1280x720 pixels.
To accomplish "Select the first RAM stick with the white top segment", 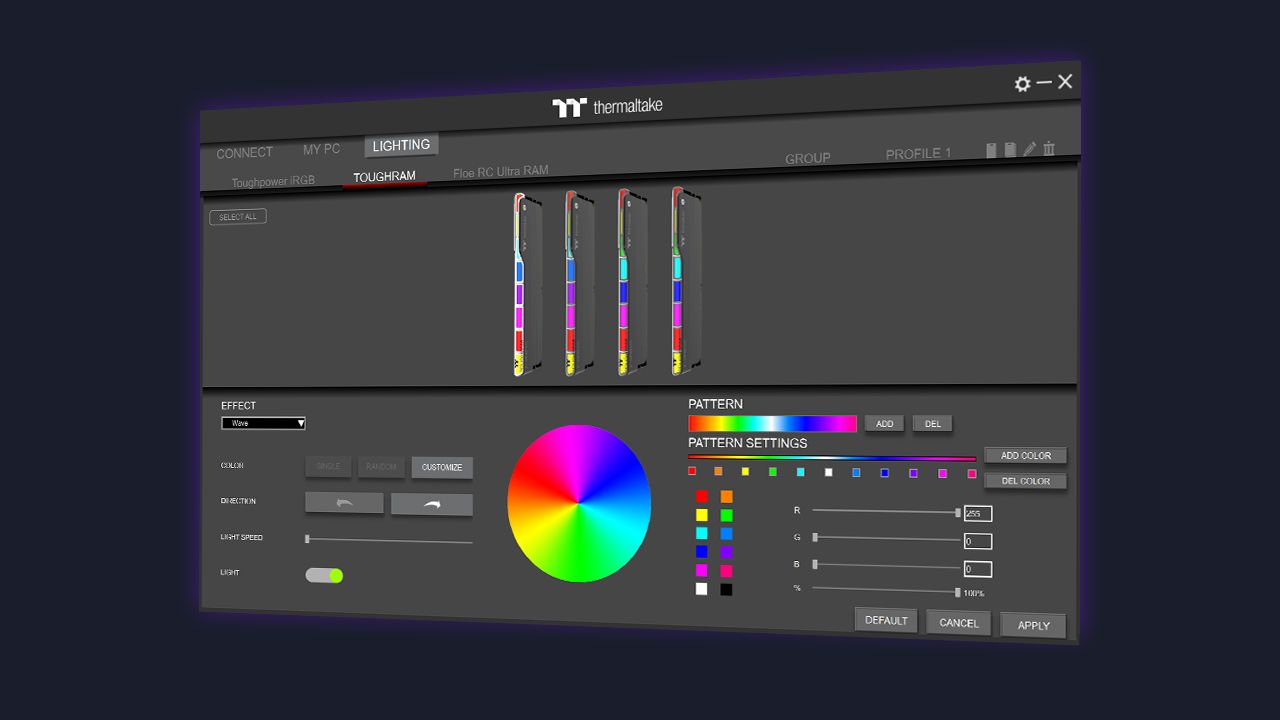I will click(x=526, y=284).
